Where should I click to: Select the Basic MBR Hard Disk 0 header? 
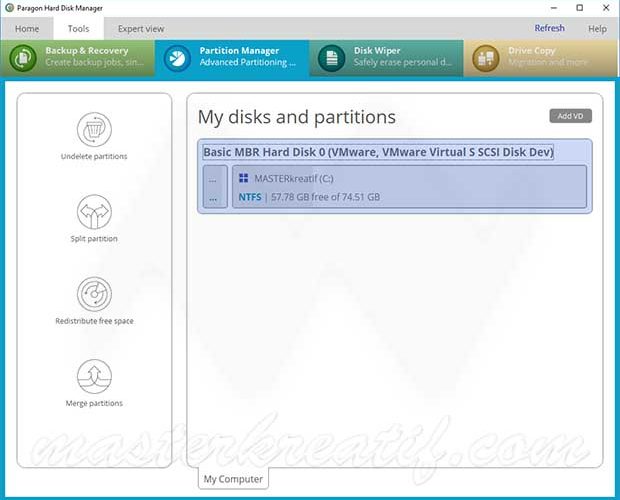(x=378, y=152)
